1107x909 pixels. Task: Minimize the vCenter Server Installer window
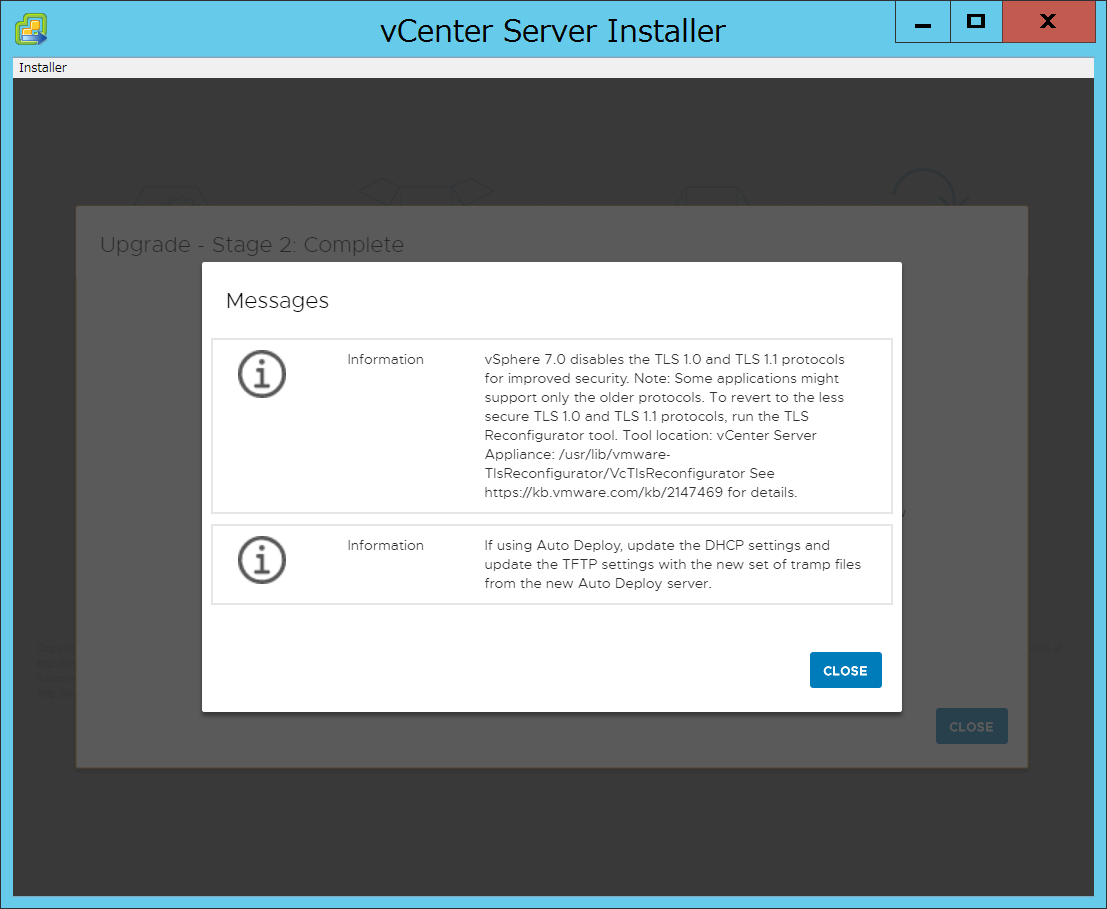[922, 22]
